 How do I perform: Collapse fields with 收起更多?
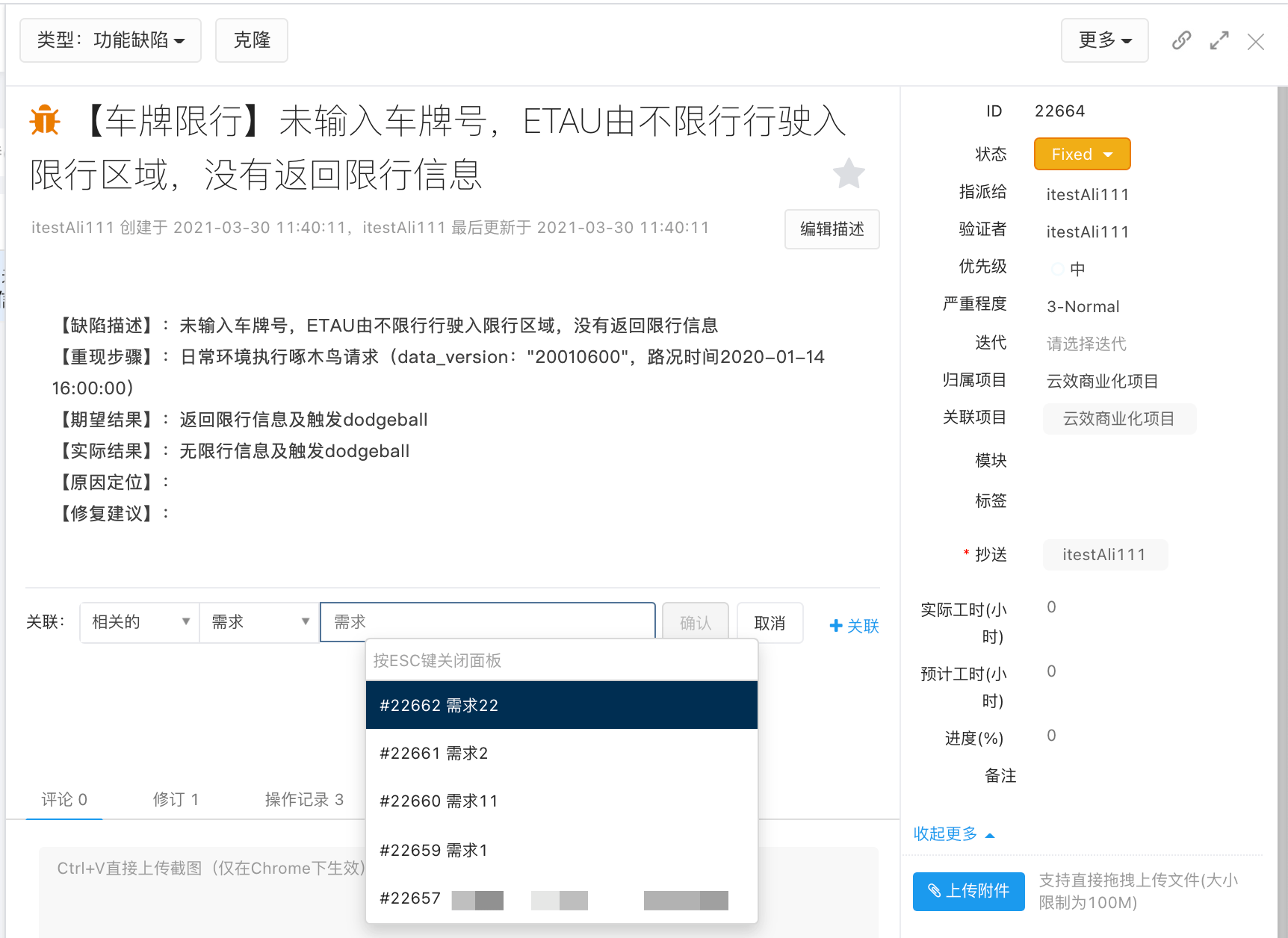(954, 833)
